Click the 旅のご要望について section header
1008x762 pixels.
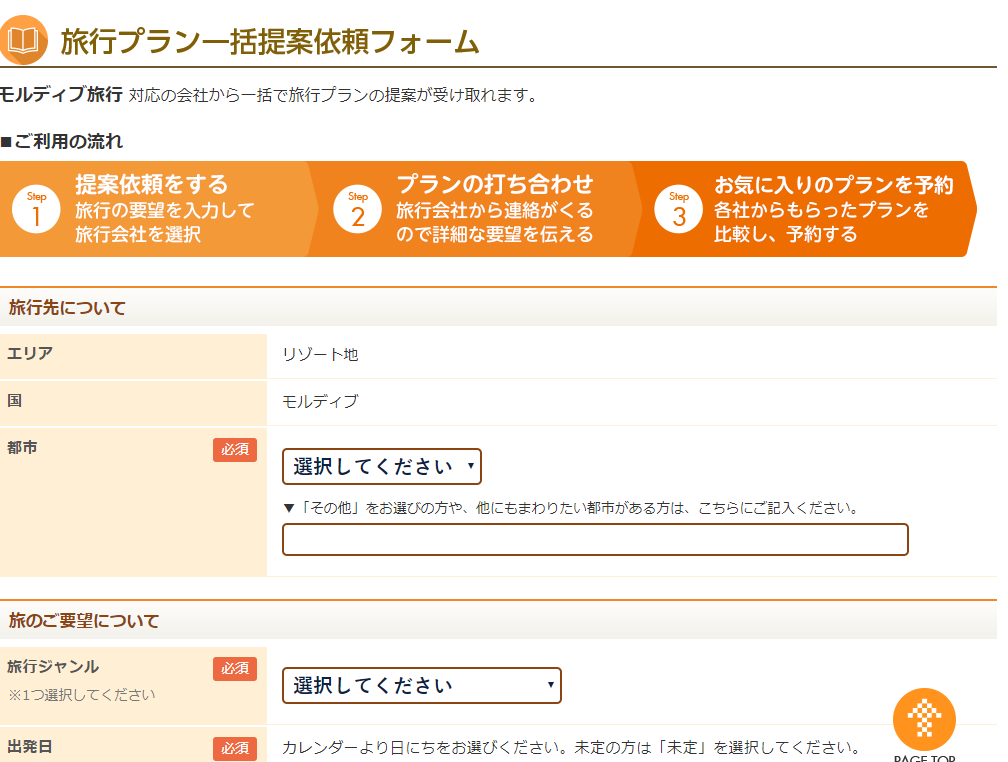[x=83, y=621]
